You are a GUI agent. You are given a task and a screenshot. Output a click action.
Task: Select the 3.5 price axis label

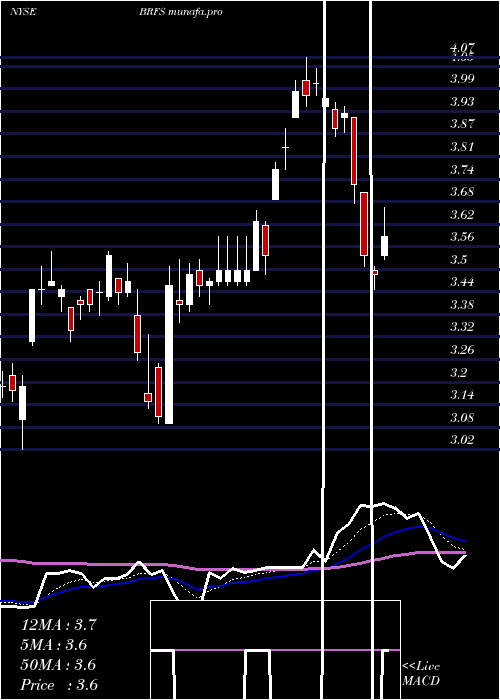pos(459,260)
